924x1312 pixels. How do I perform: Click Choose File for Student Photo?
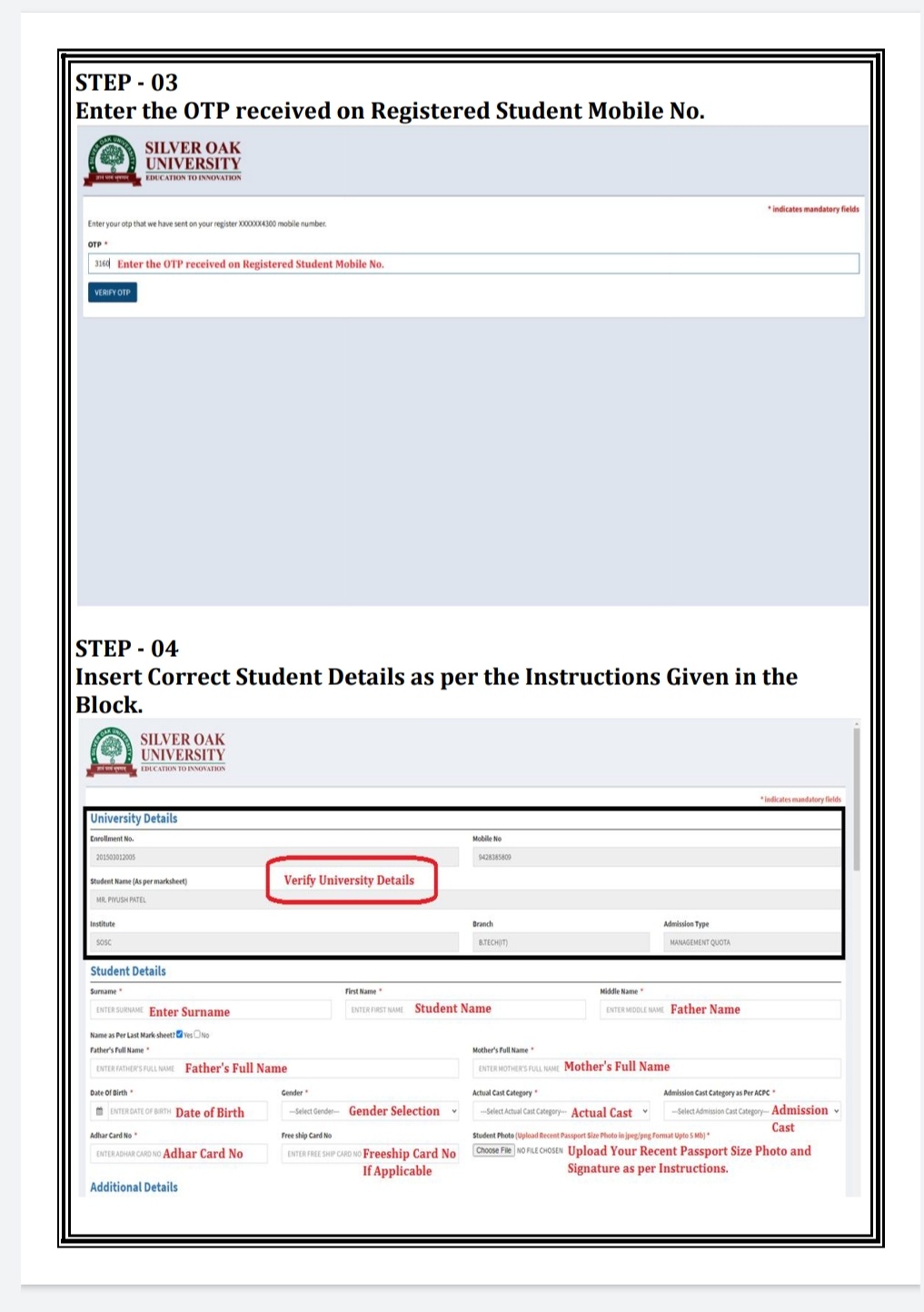click(493, 1150)
